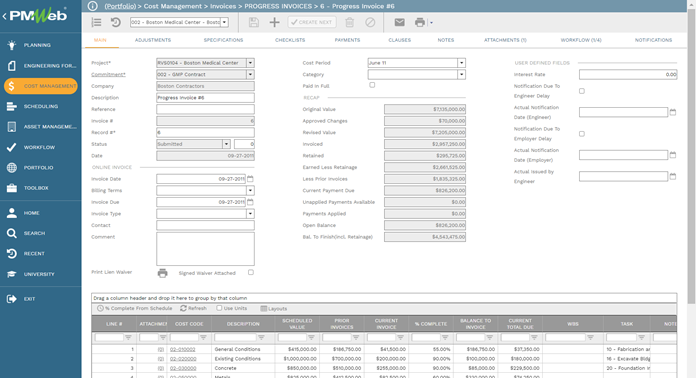Switch to the Attachments (1) tab

[x=505, y=40]
